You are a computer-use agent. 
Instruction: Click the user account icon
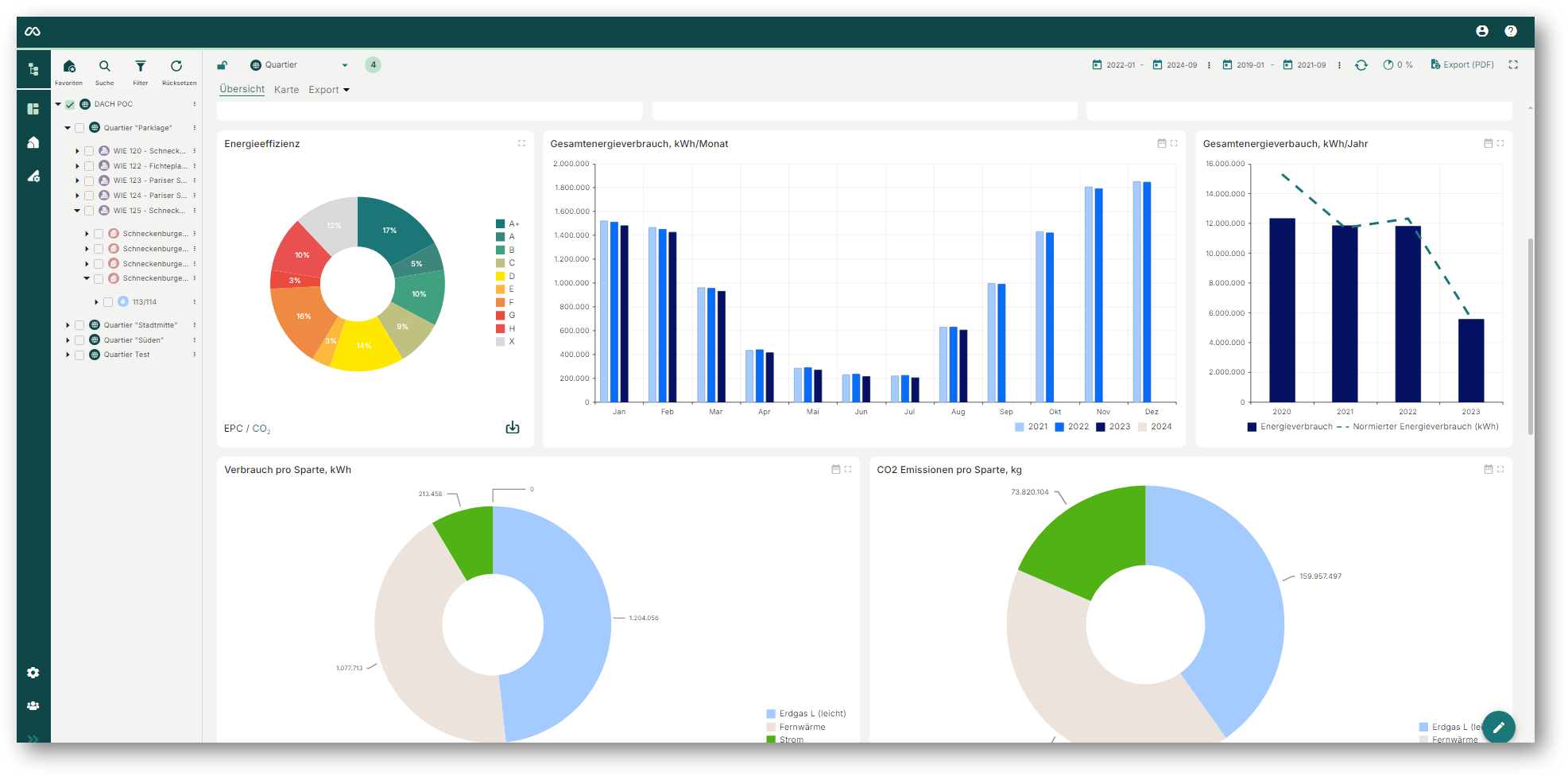click(1481, 31)
